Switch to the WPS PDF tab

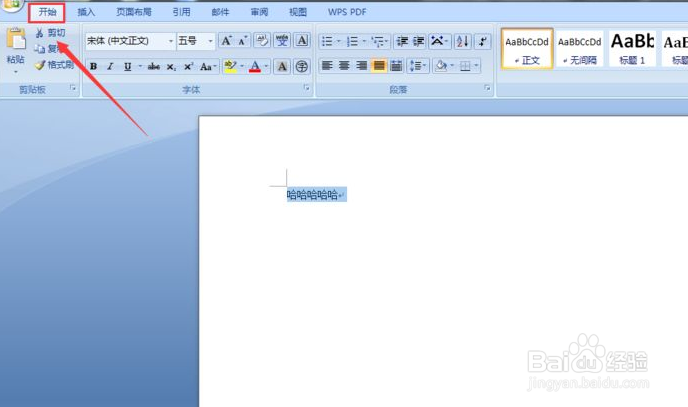[347, 12]
